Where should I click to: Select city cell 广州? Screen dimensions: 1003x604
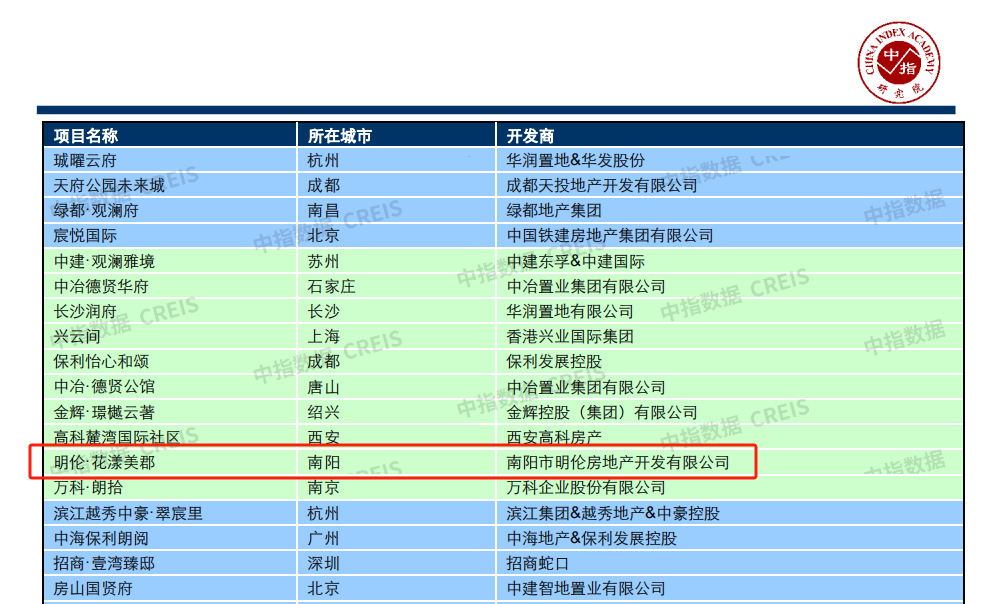click(323, 539)
